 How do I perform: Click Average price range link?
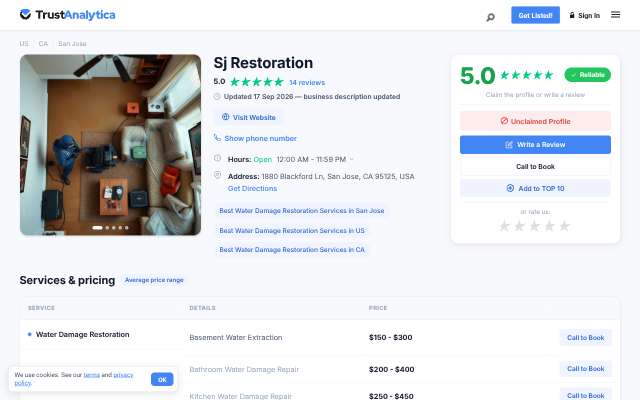tap(154, 280)
